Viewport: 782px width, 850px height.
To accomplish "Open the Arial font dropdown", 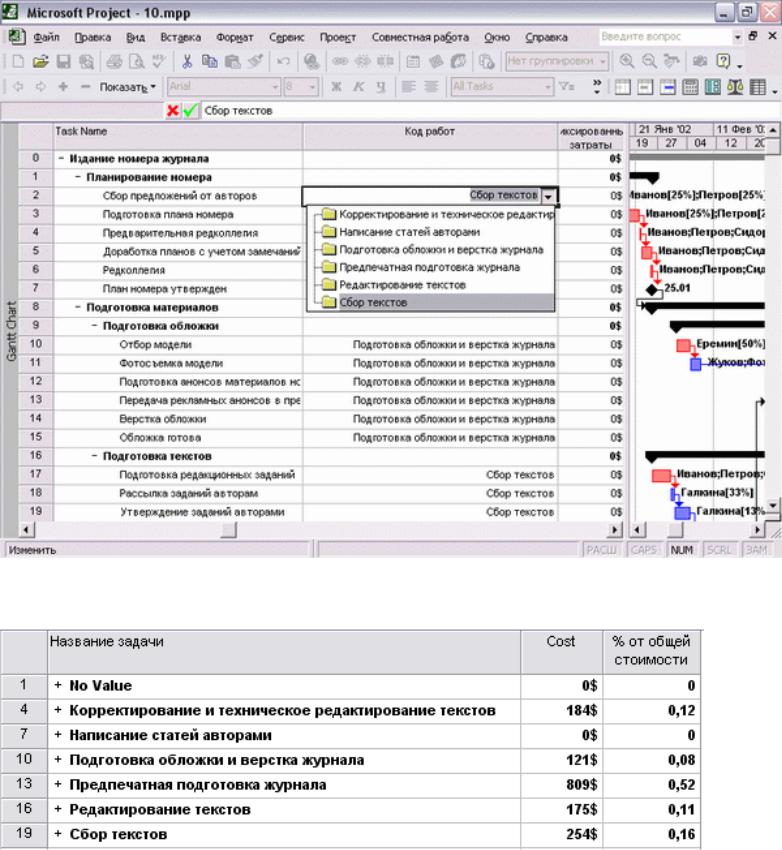I will (x=275, y=87).
